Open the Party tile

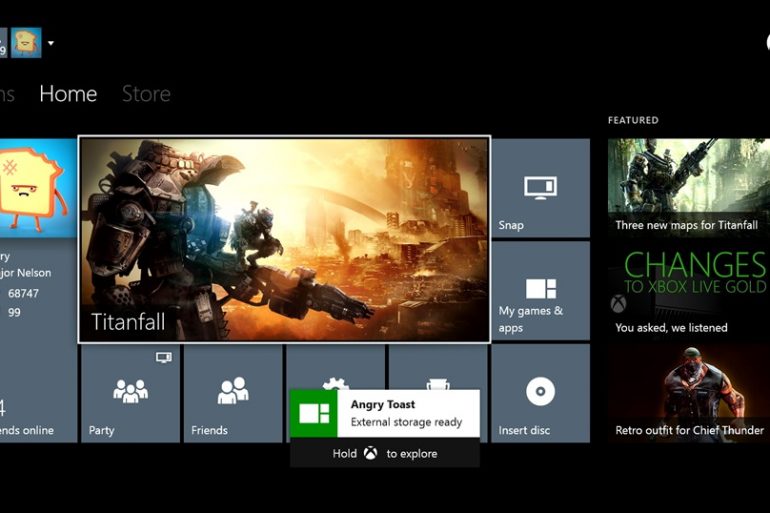(130, 393)
